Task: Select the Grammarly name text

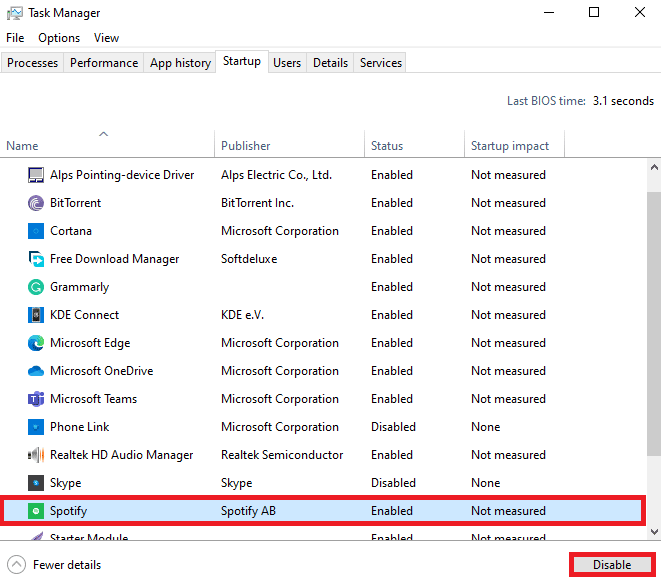Action: pyautogui.click(x=80, y=287)
